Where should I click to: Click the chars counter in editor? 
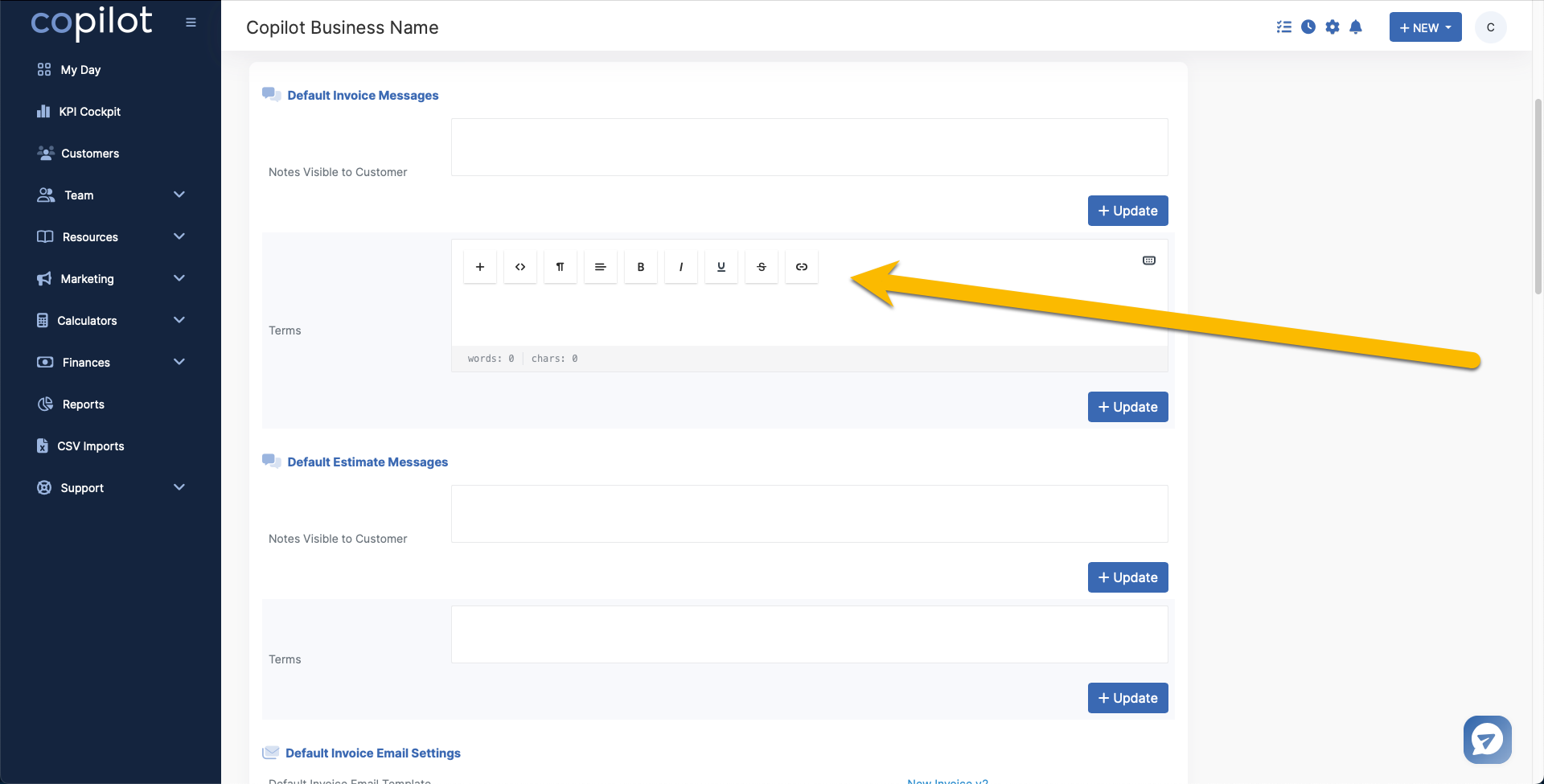[x=554, y=359]
